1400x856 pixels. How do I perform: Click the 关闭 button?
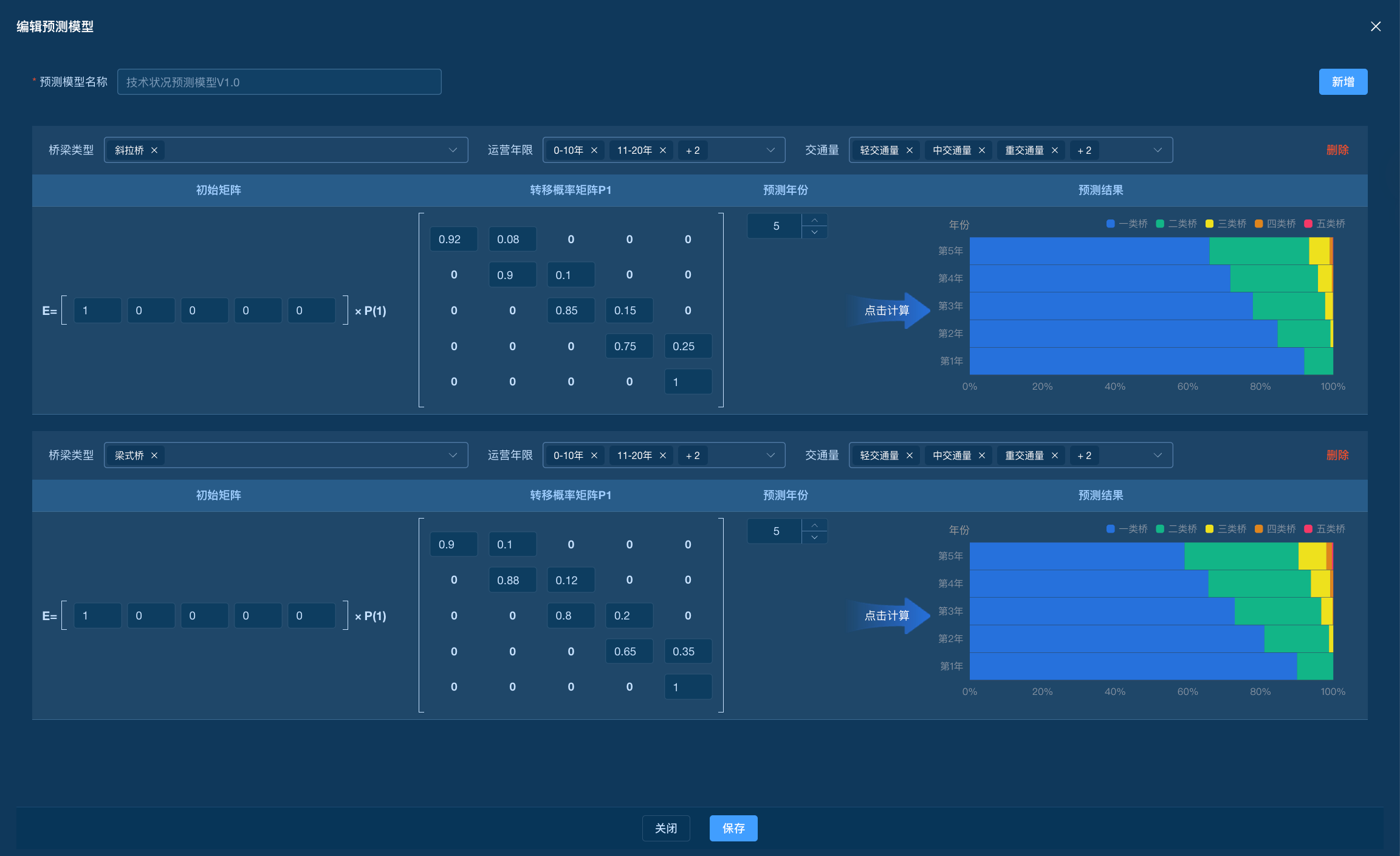pos(666,828)
